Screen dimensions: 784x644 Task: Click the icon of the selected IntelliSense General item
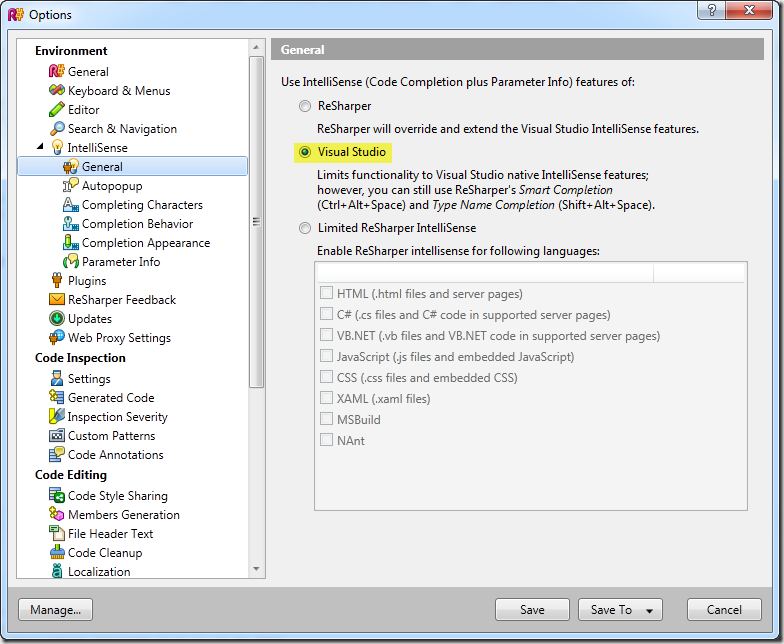[70, 166]
